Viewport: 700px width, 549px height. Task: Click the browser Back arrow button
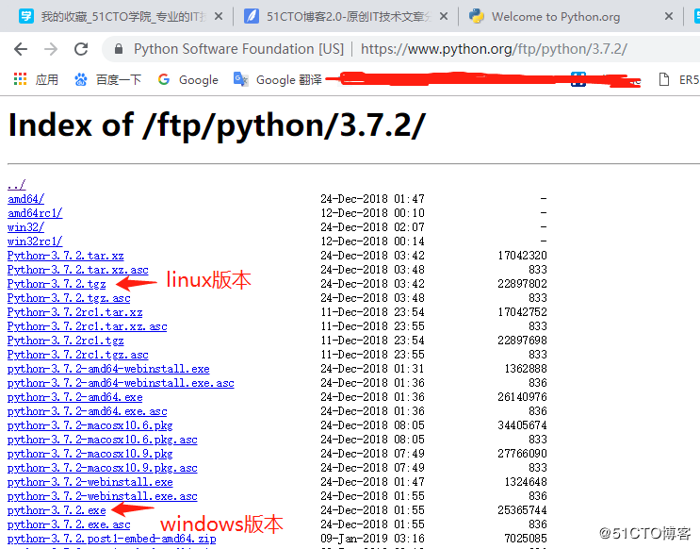click(21, 49)
